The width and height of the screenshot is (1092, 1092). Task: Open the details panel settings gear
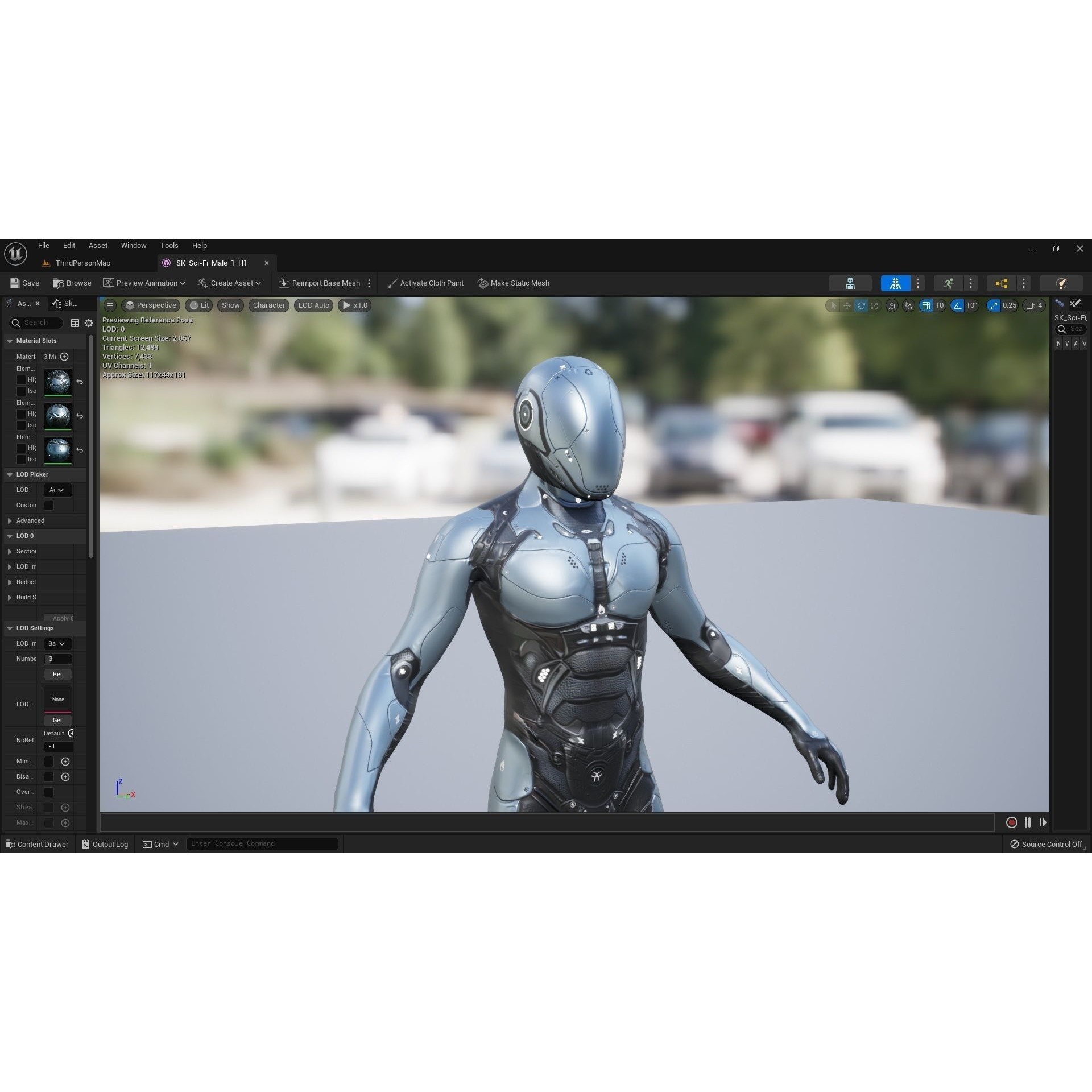[89, 323]
